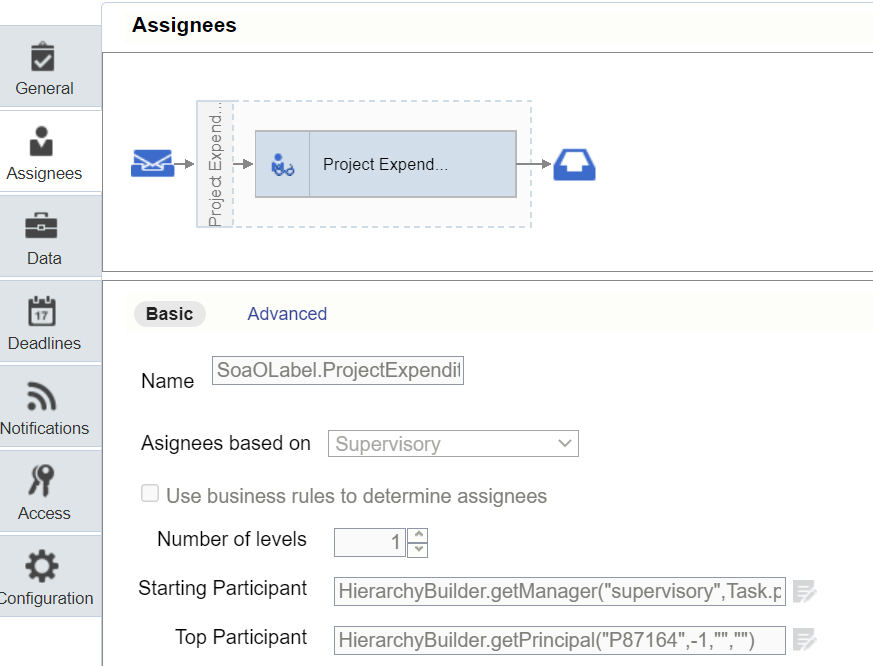This screenshot has width=873, height=666.
Task: Open the General panel in the sidebar
Action: pyautogui.click(x=44, y=66)
